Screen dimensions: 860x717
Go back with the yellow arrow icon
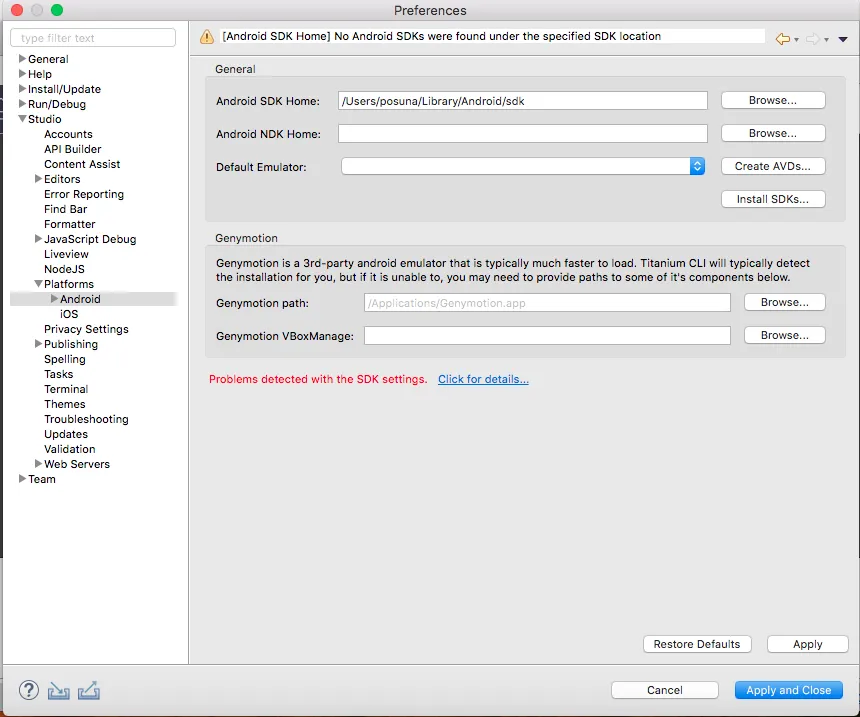(783, 39)
